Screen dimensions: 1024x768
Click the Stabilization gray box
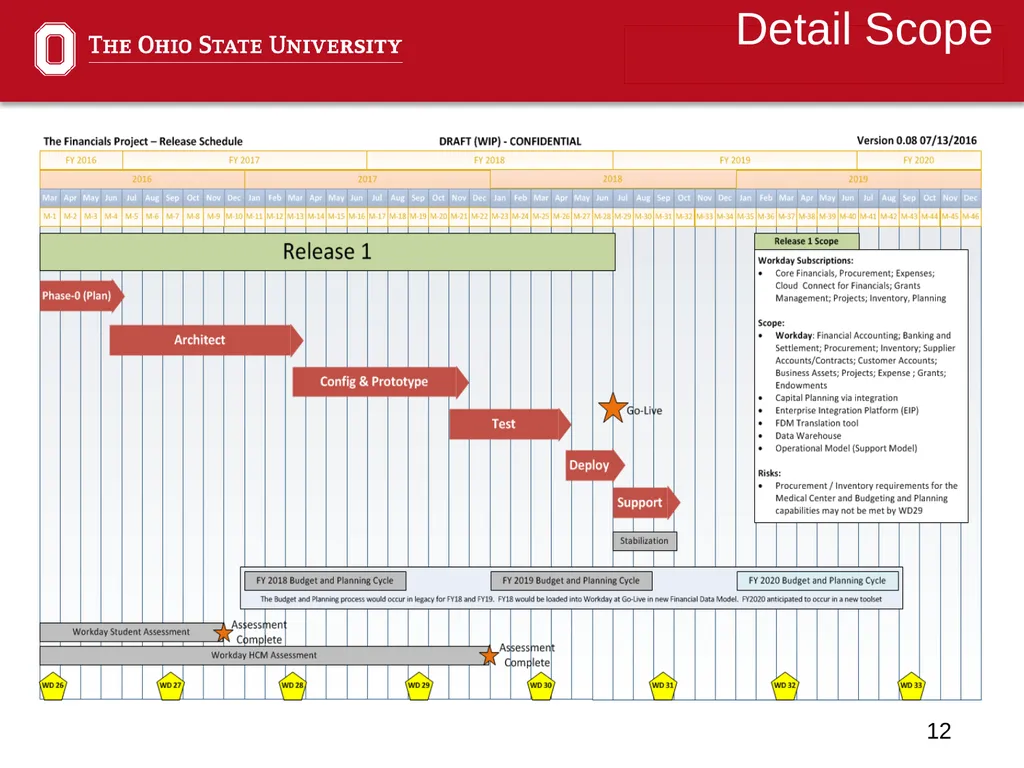pyautogui.click(x=645, y=541)
